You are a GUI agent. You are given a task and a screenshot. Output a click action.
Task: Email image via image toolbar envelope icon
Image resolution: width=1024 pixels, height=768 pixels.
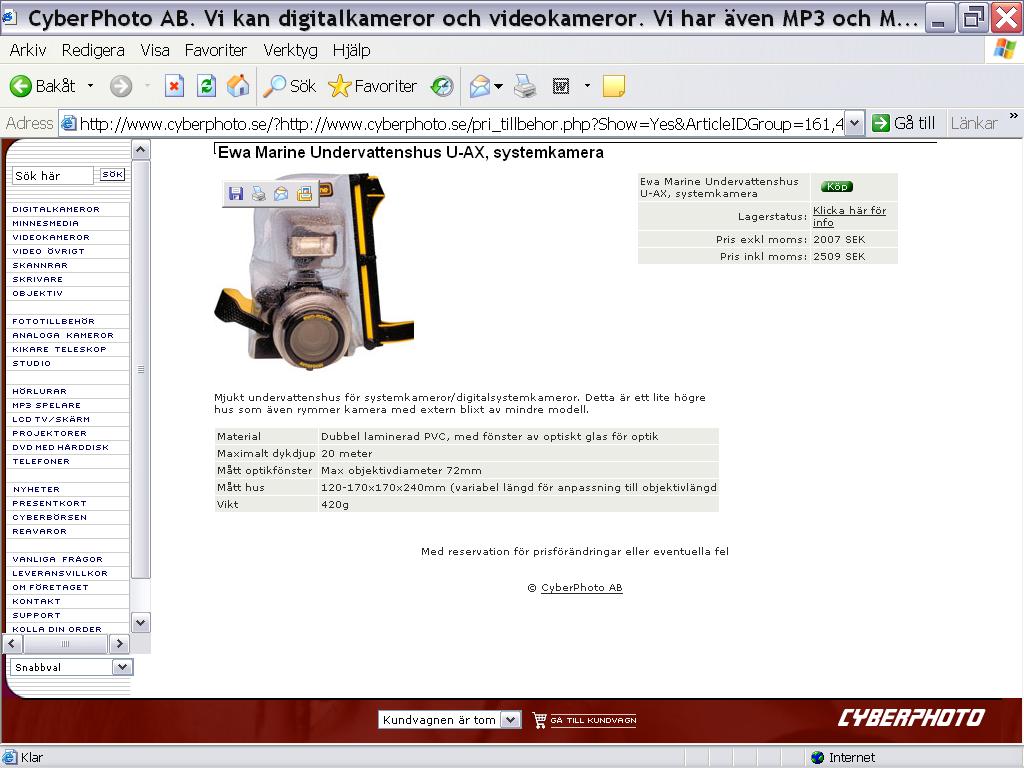[281, 193]
